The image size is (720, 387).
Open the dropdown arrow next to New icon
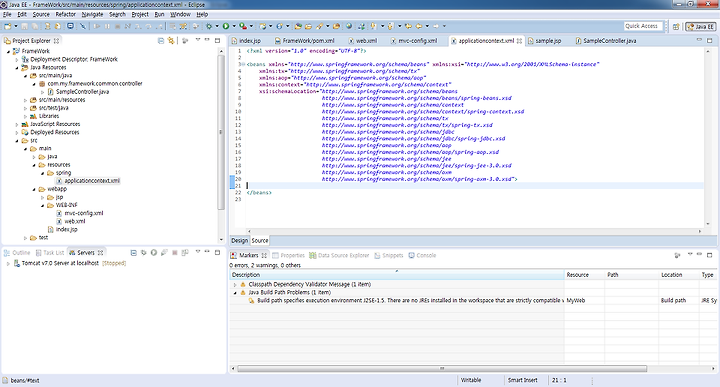coord(16,26)
